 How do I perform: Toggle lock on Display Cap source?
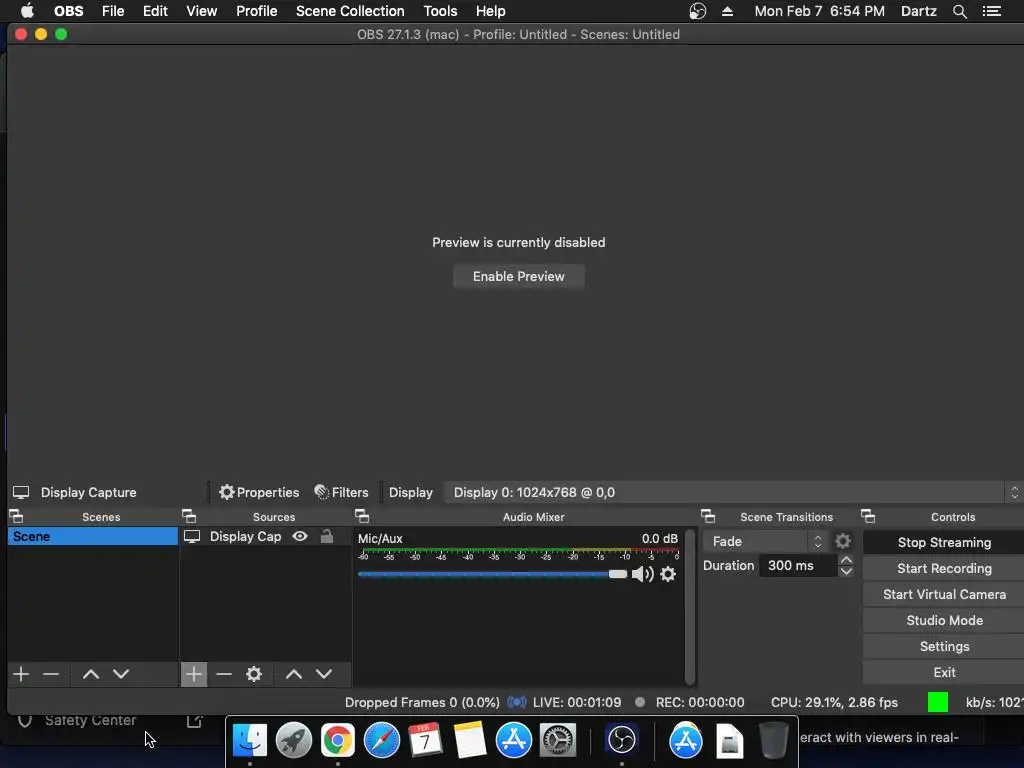click(327, 536)
